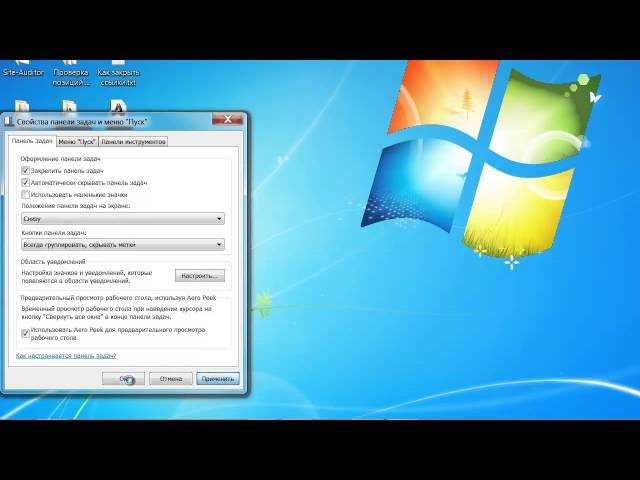
Task: Click the Настроить... button
Action: [200, 276]
